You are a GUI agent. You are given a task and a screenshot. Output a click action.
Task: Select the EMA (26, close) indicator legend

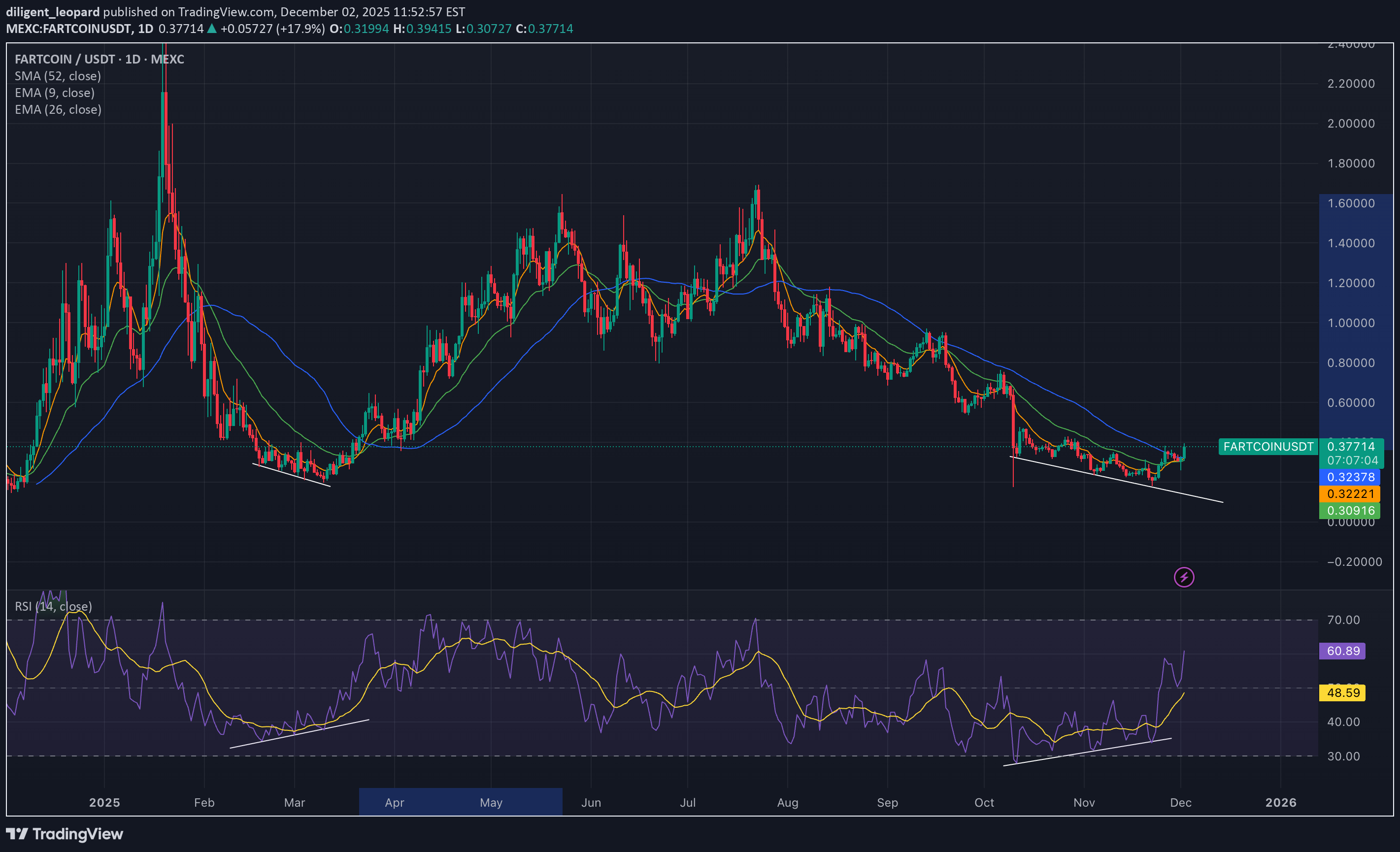58,109
